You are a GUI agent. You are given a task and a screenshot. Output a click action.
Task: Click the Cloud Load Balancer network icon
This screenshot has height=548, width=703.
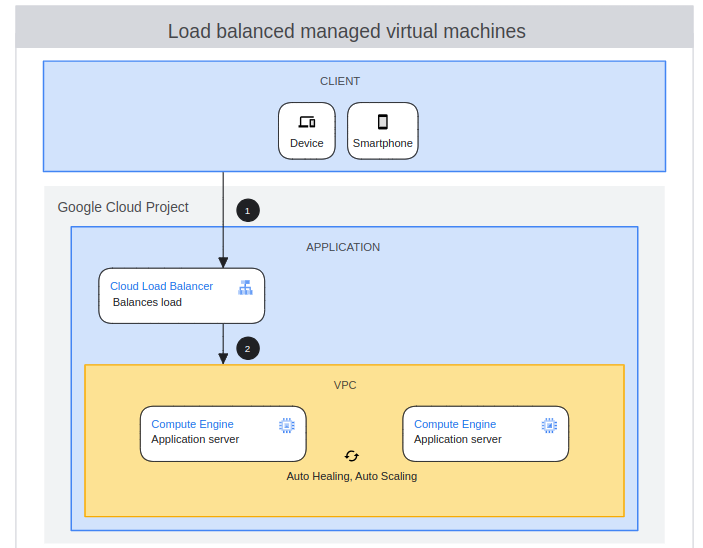[x=245, y=287]
